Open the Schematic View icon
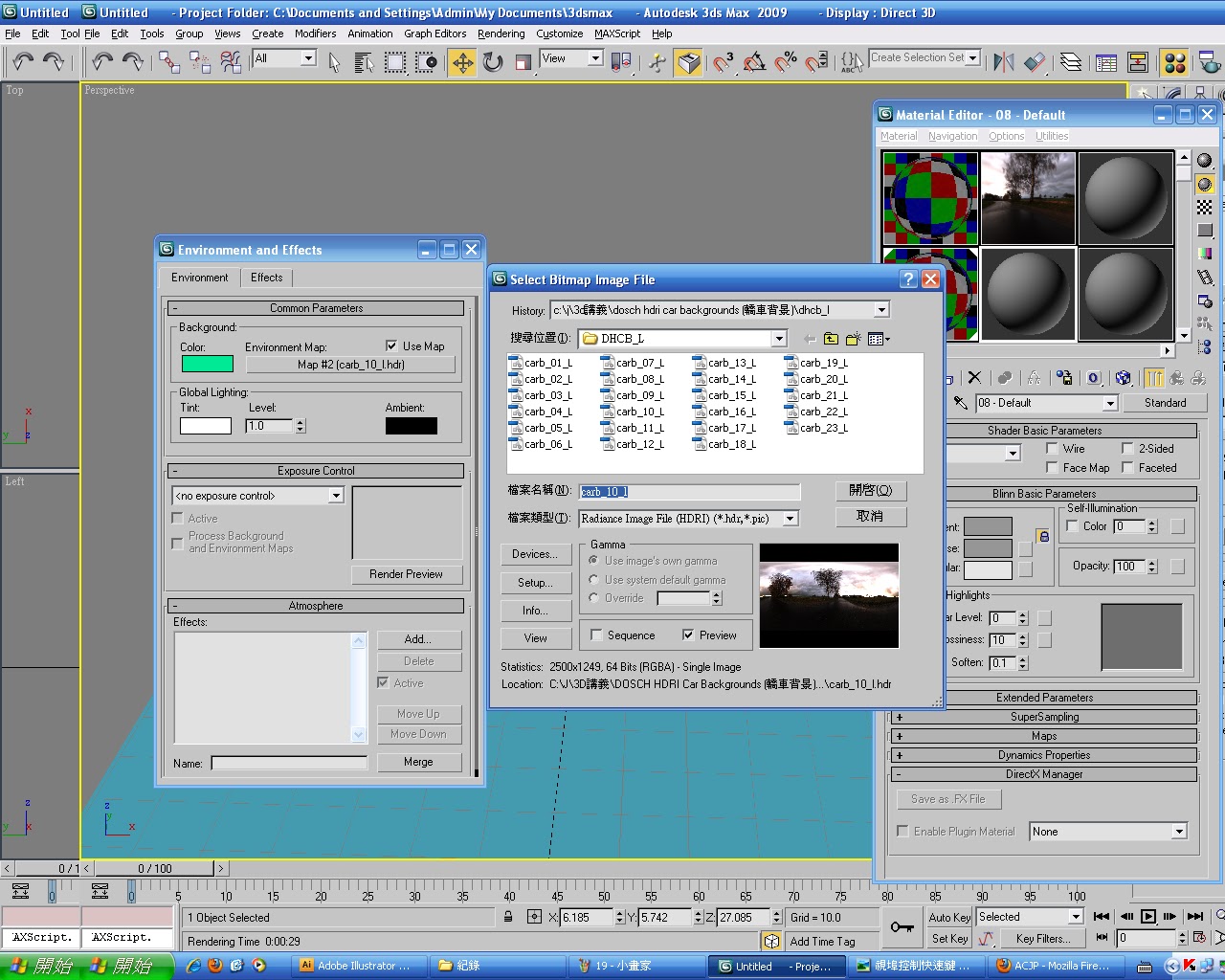Screen dimensions: 1225x980 [x=1138, y=62]
